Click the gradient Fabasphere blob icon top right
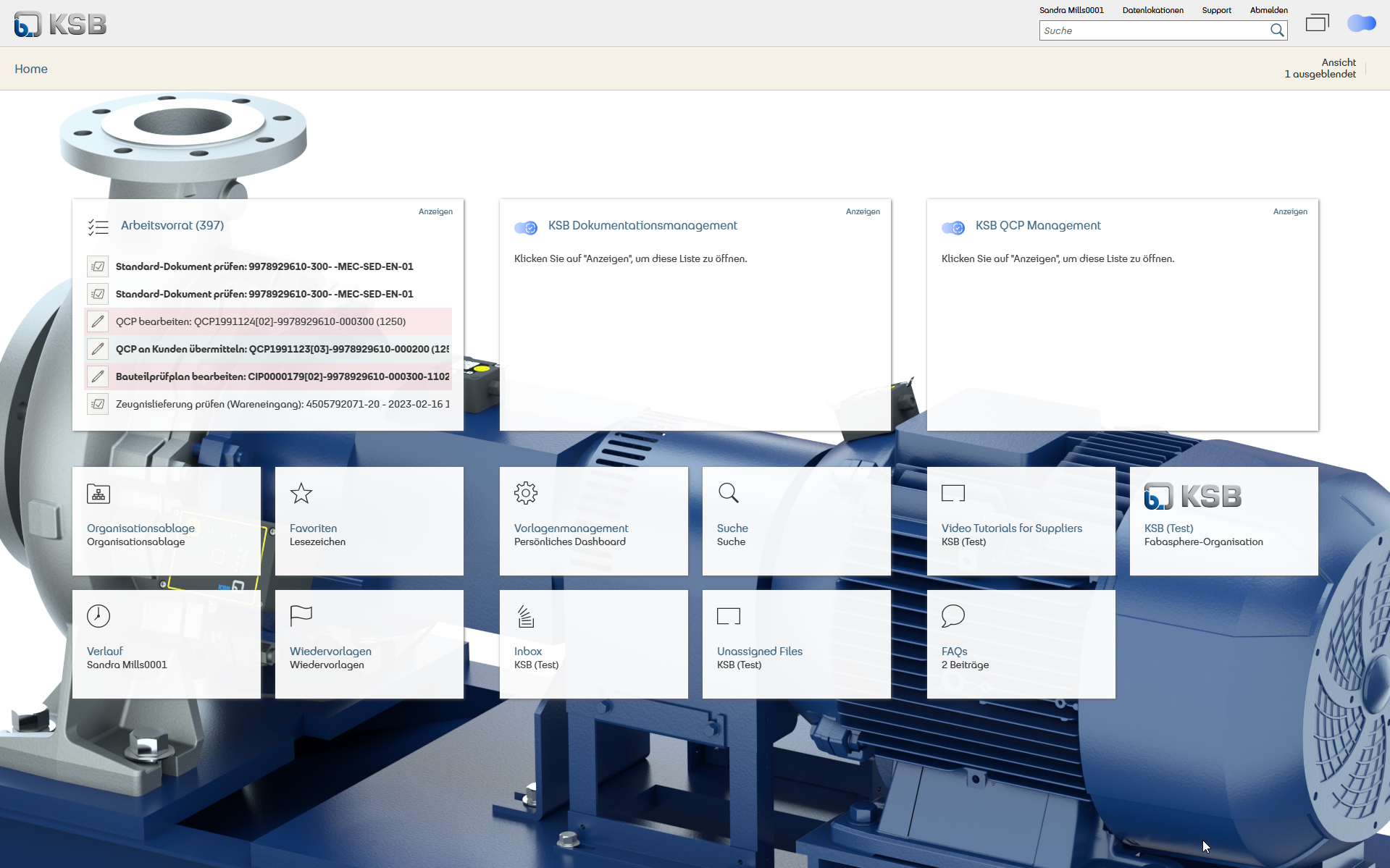Screen dimensions: 1390x868 [1361, 24]
